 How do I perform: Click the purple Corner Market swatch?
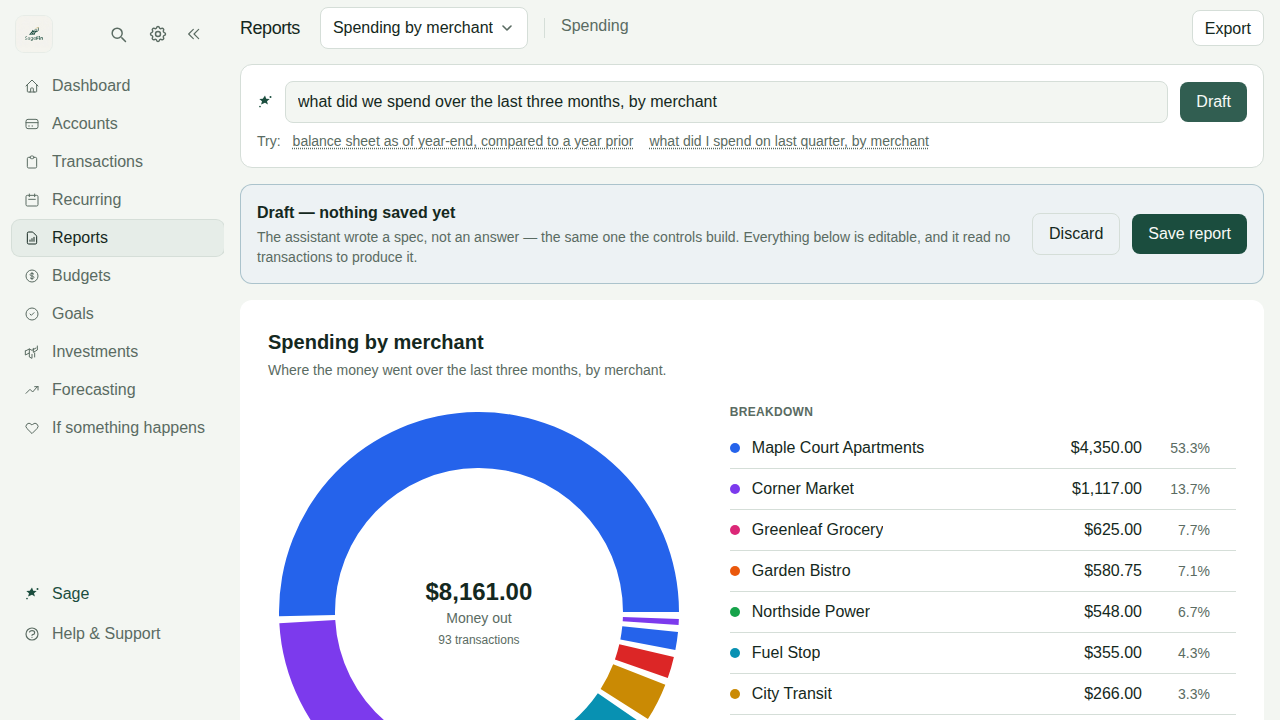pyautogui.click(x=735, y=489)
